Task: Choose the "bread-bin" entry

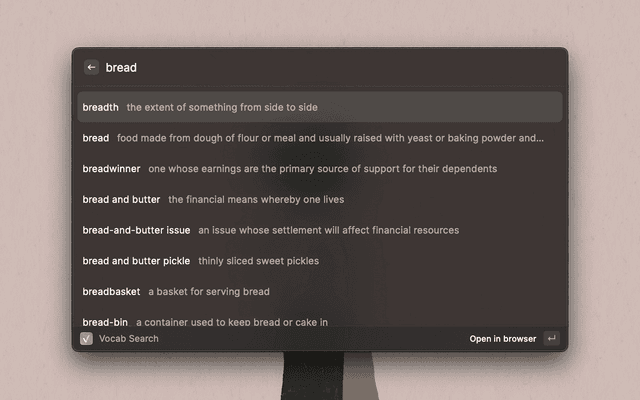Action: click(x=105, y=322)
